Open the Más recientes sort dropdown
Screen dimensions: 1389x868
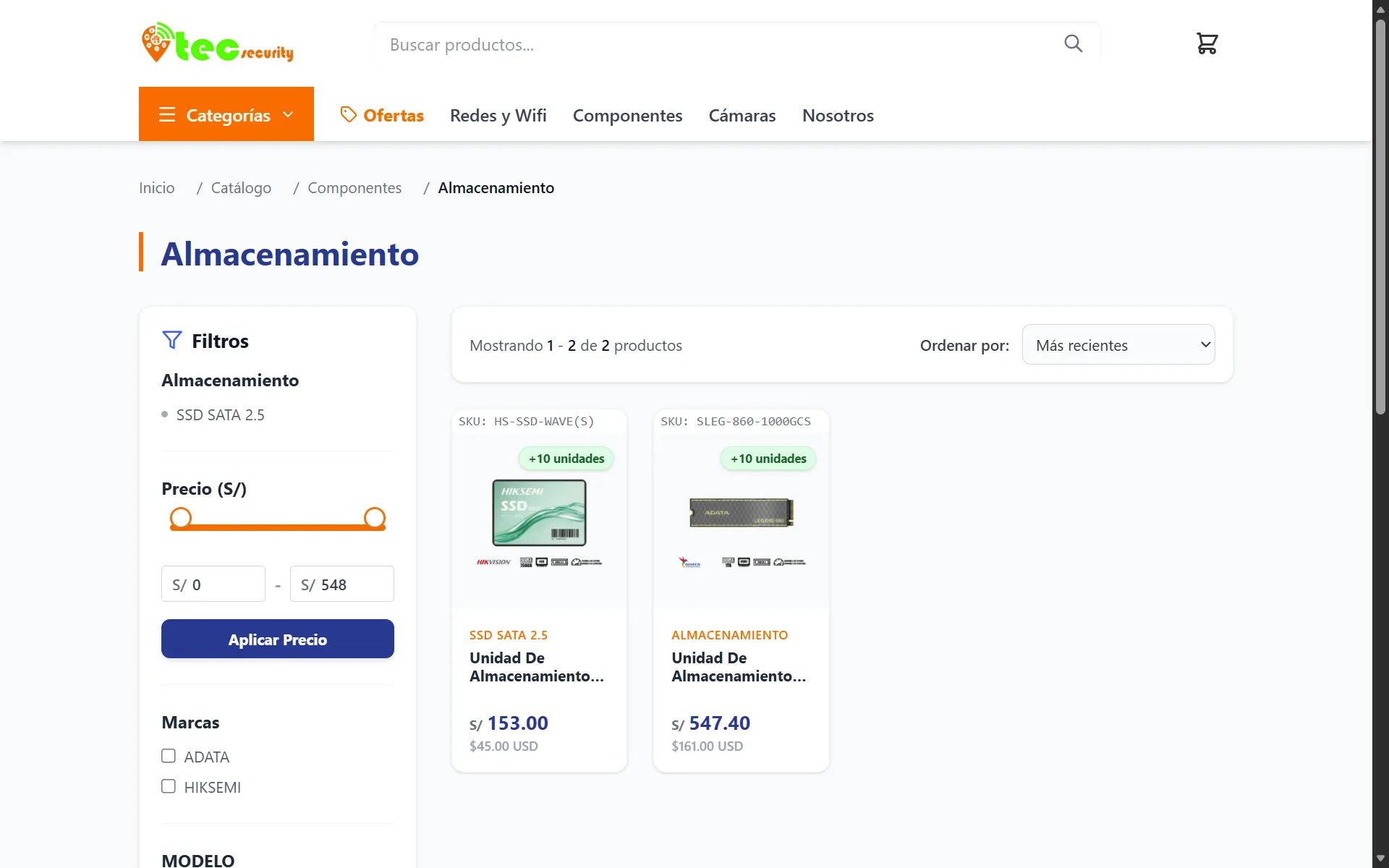coord(1118,345)
